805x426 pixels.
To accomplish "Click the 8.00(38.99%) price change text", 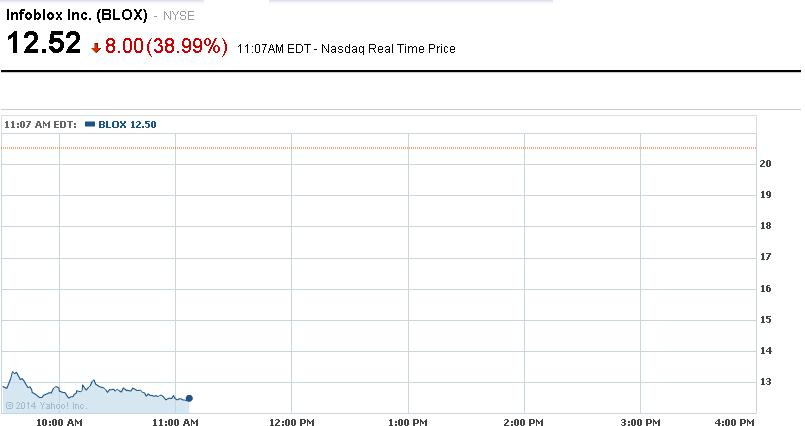I will (167, 46).
